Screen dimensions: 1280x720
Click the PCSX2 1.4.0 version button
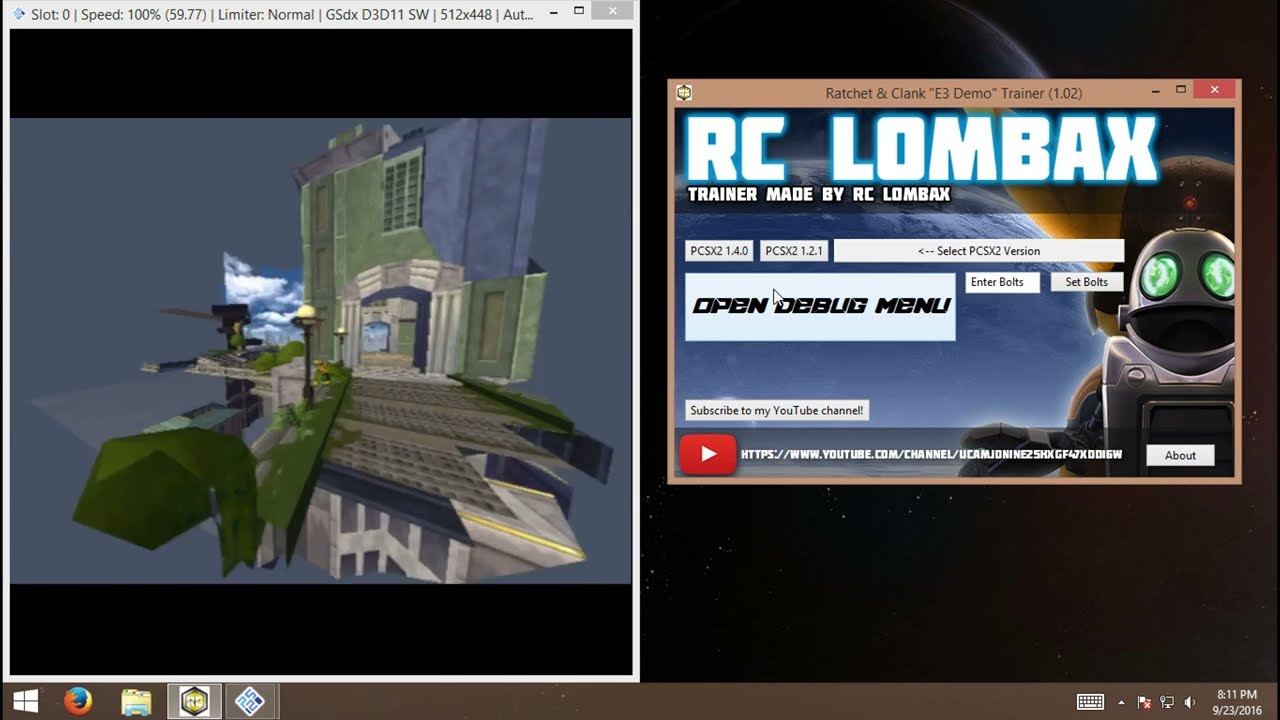[719, 251]
